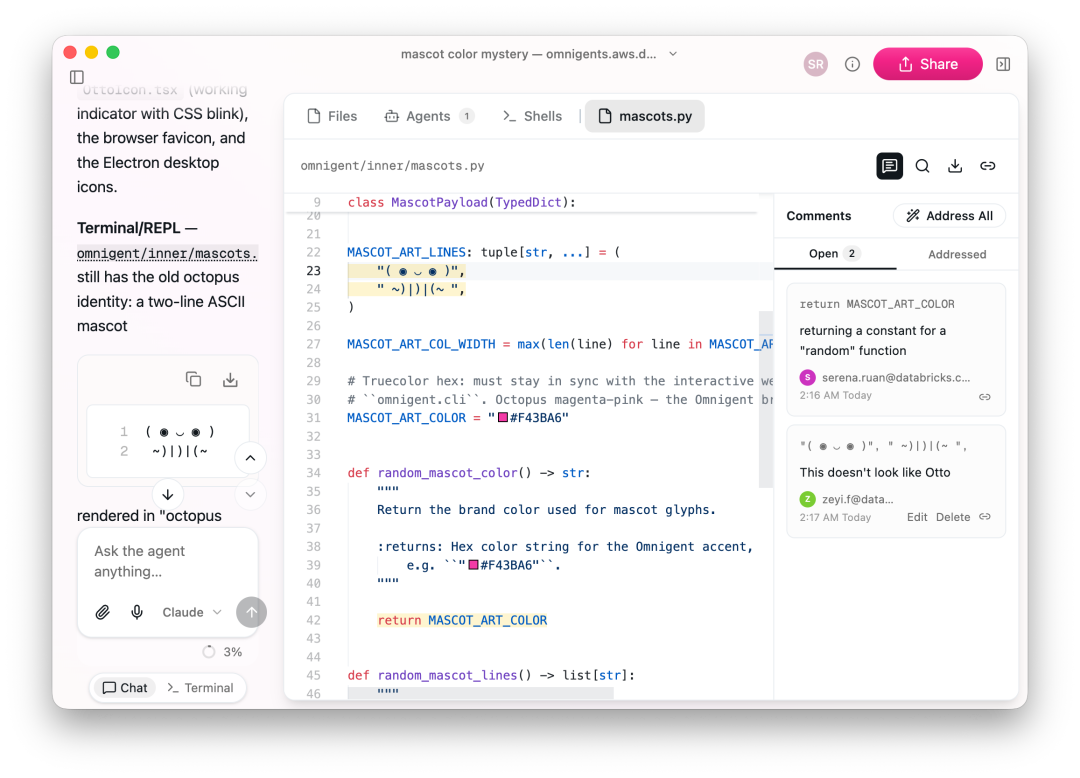Image resolution: width=1080 pixels, height=778 pixels.
Task: Start voice input with microphone icon
Action: pyautogui.click(x=137, y=612)
